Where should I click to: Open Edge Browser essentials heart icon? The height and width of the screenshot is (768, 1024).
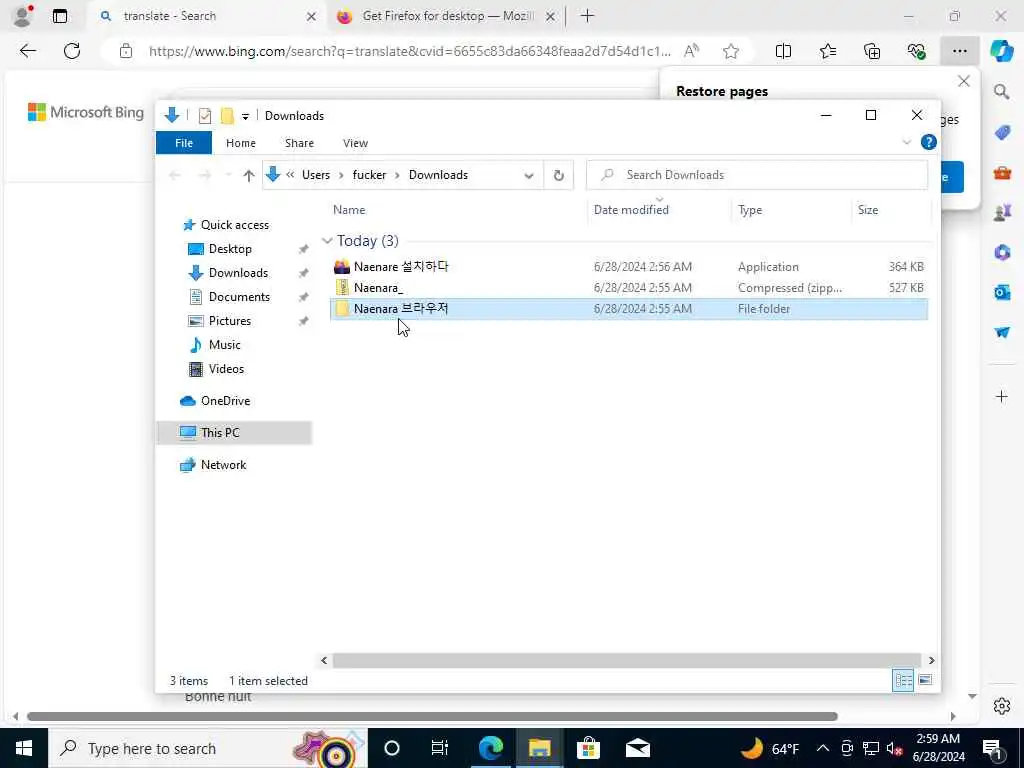tap(916, 51)
